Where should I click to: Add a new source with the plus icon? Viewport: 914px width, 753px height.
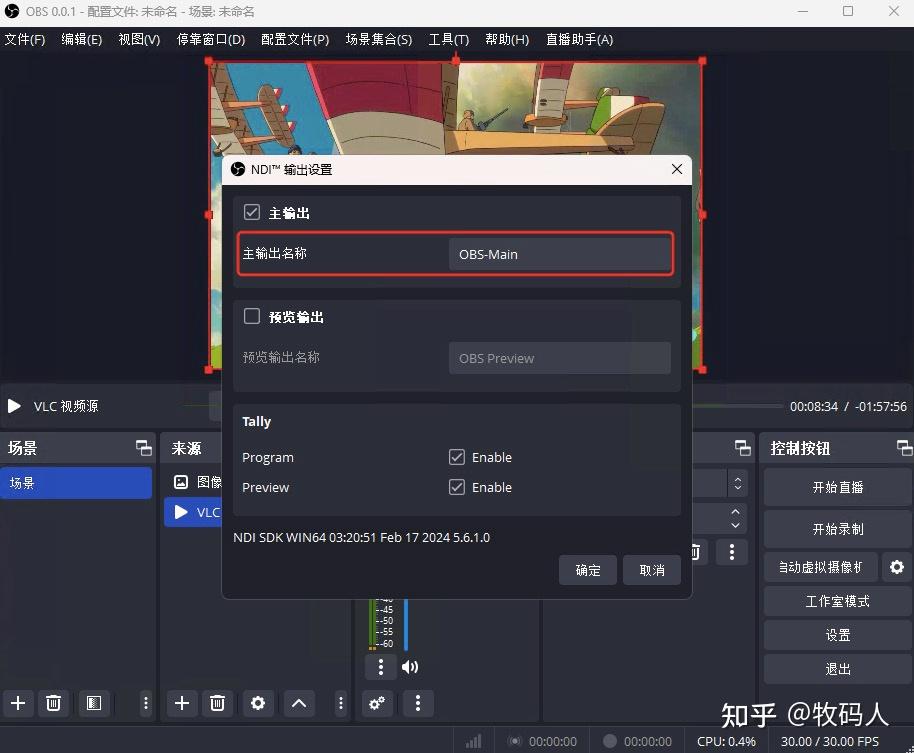pyautogui.click(x=181, y=703)
